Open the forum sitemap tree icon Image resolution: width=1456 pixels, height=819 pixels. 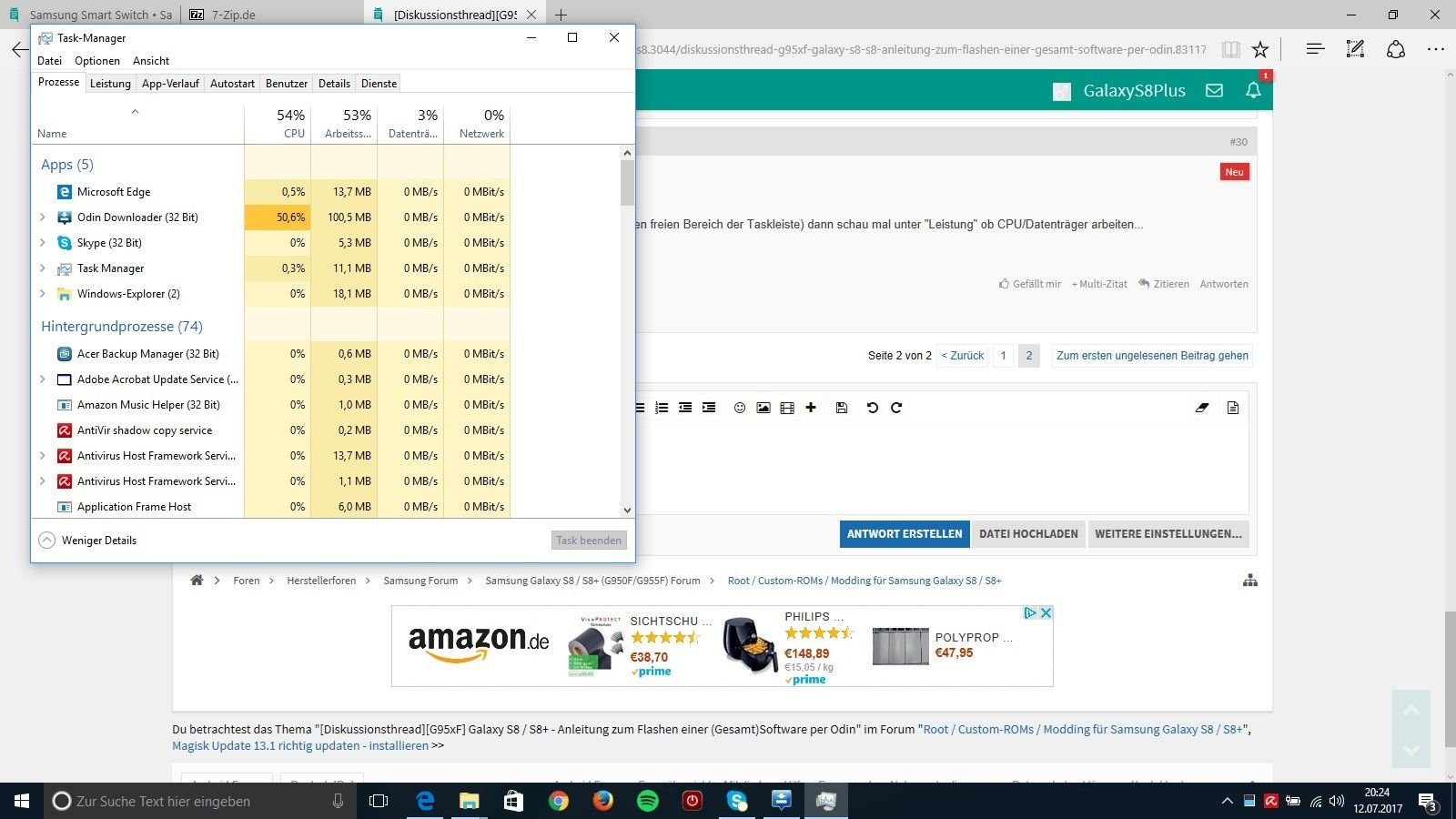coord(1250,581)
